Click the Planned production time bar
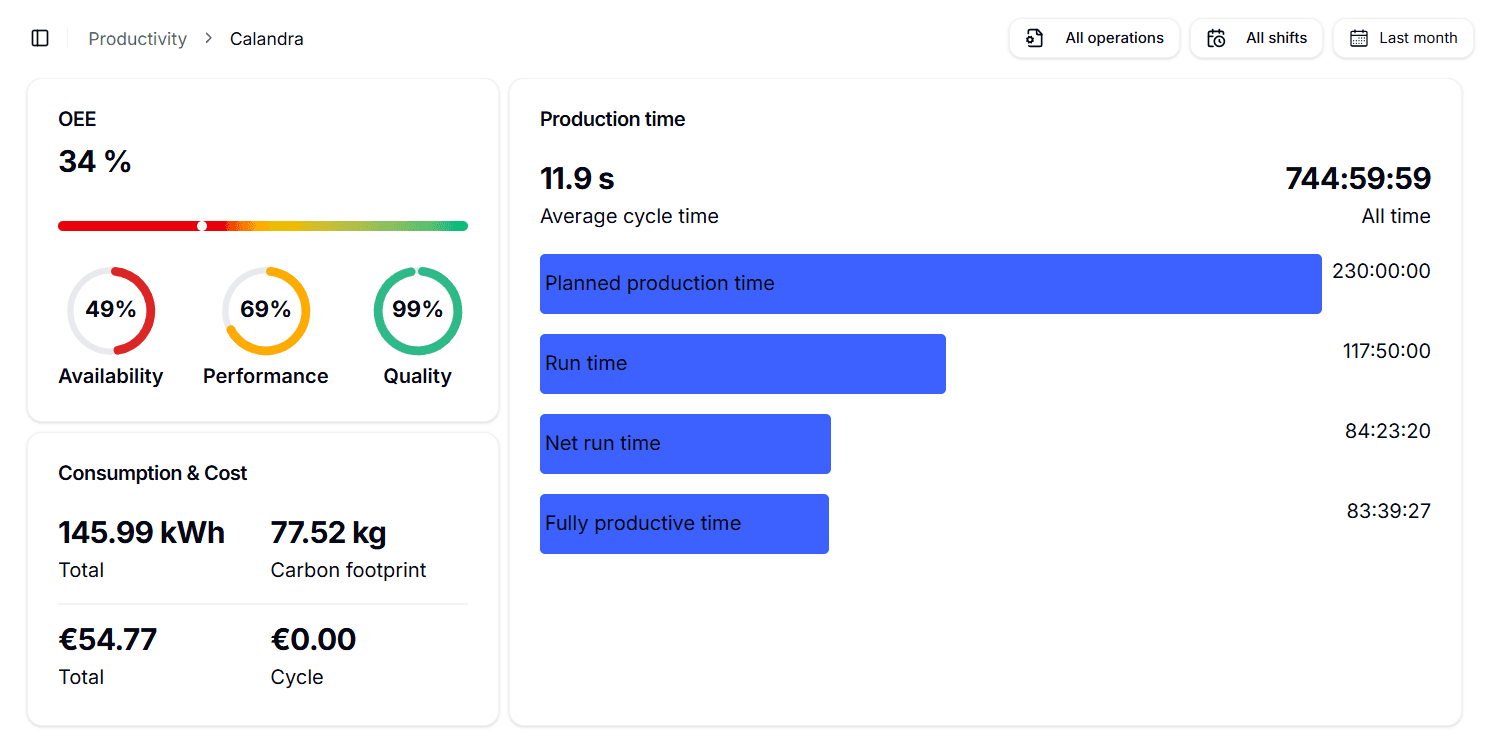This screenshot has height=732, width=1492. coord(930,284)
